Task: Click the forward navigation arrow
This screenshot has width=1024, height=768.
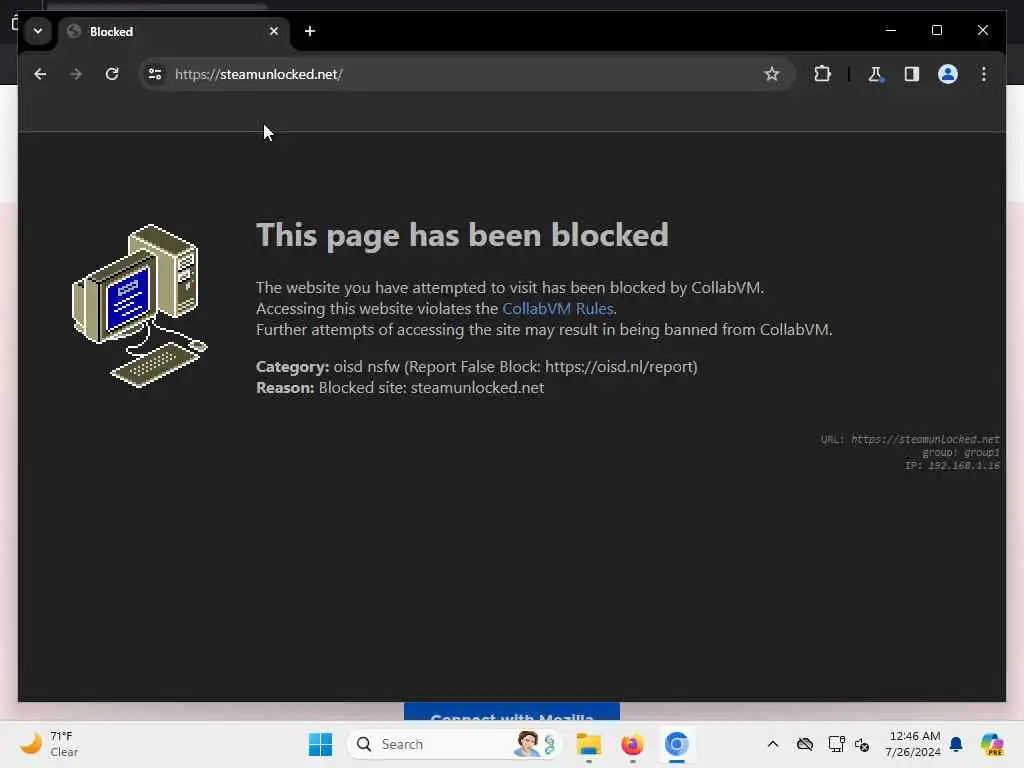Action: (76, 74)
